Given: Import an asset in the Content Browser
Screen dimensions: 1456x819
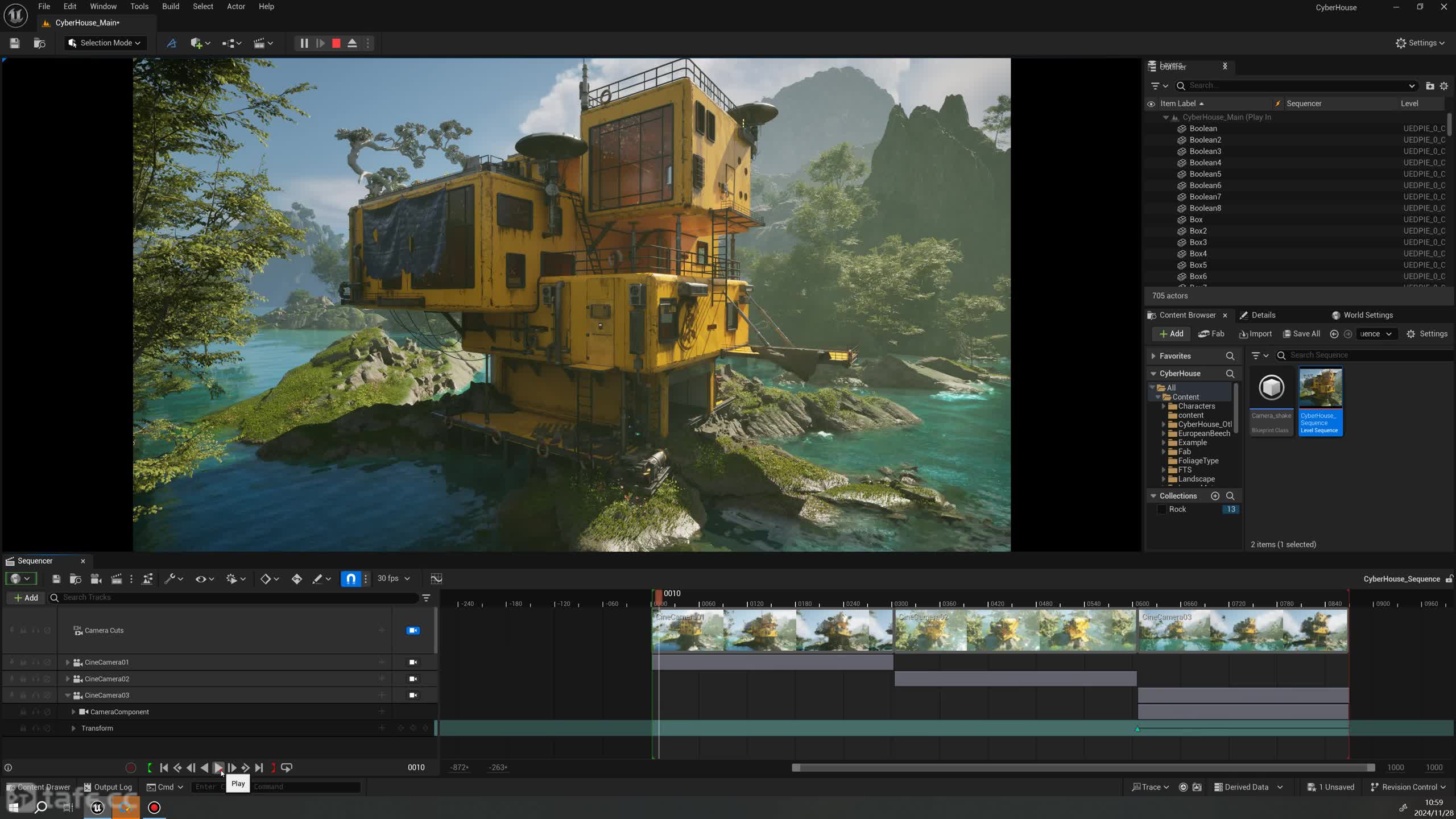Looking at the screenshot, I should 1255,334.
